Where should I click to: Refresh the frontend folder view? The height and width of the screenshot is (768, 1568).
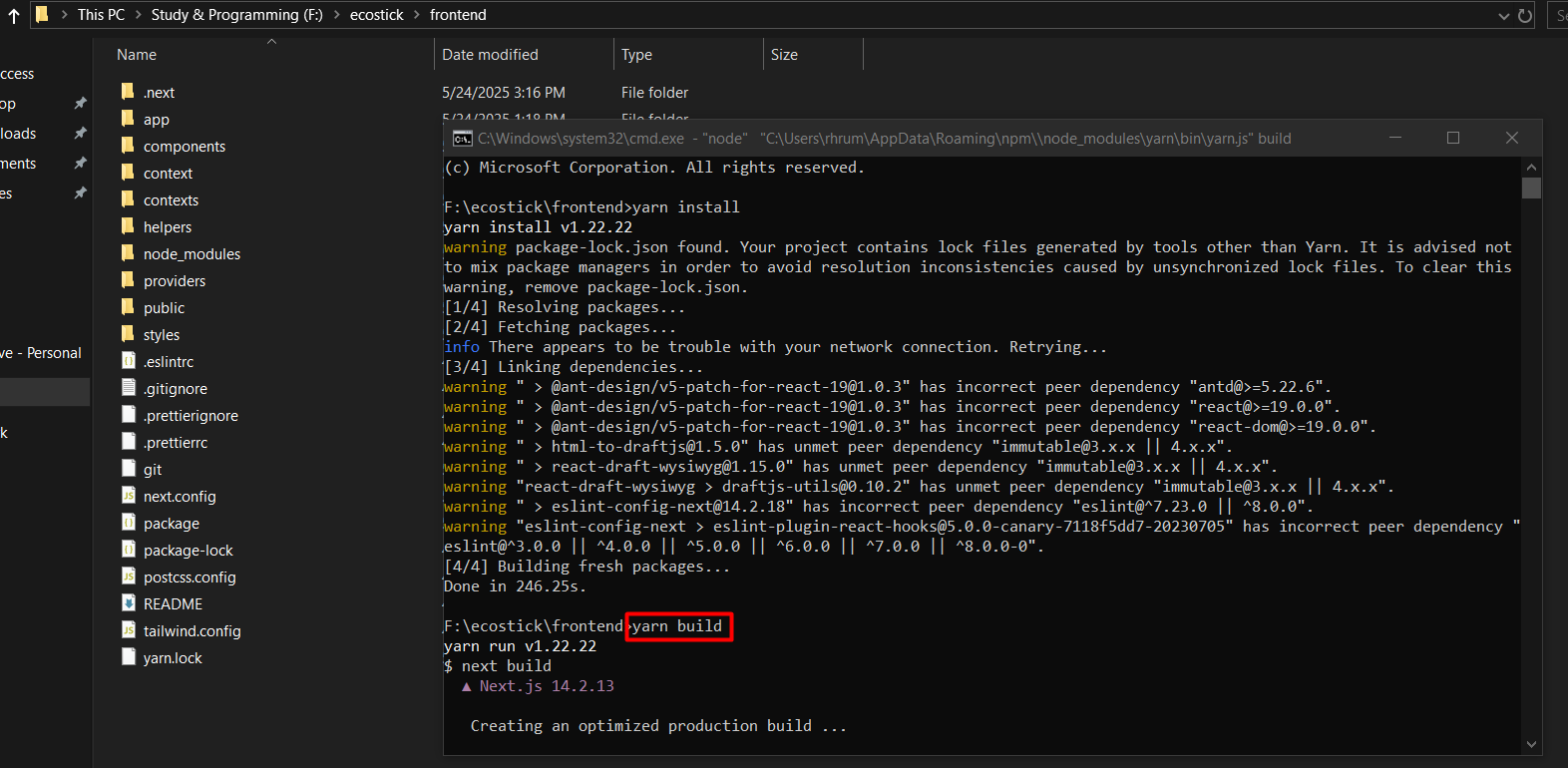coord(1525,15)
